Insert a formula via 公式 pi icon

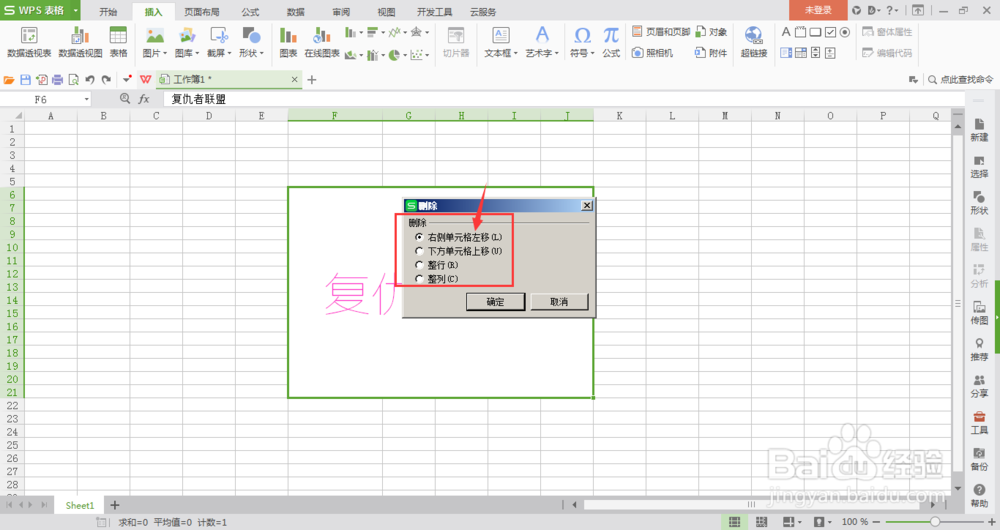tap(611, 42)
